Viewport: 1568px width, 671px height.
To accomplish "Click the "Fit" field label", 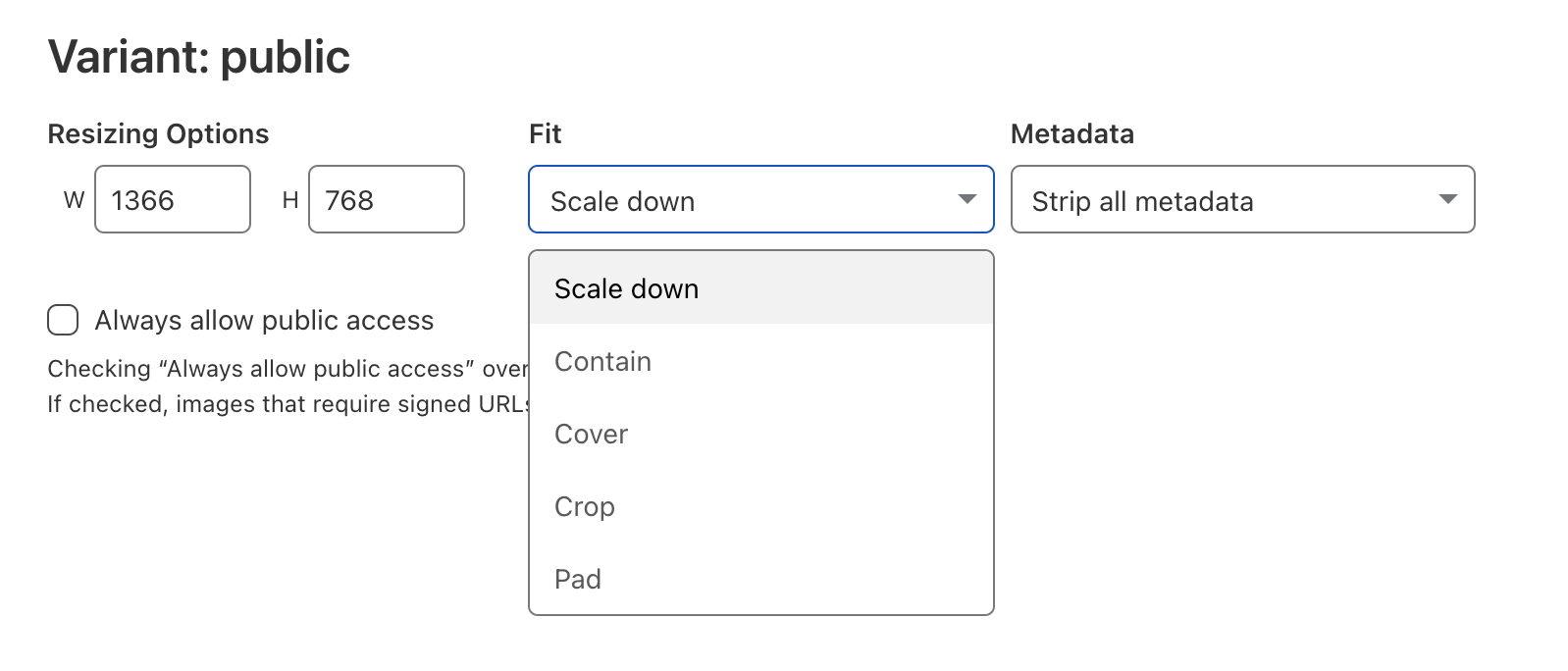I will [544, 133].
